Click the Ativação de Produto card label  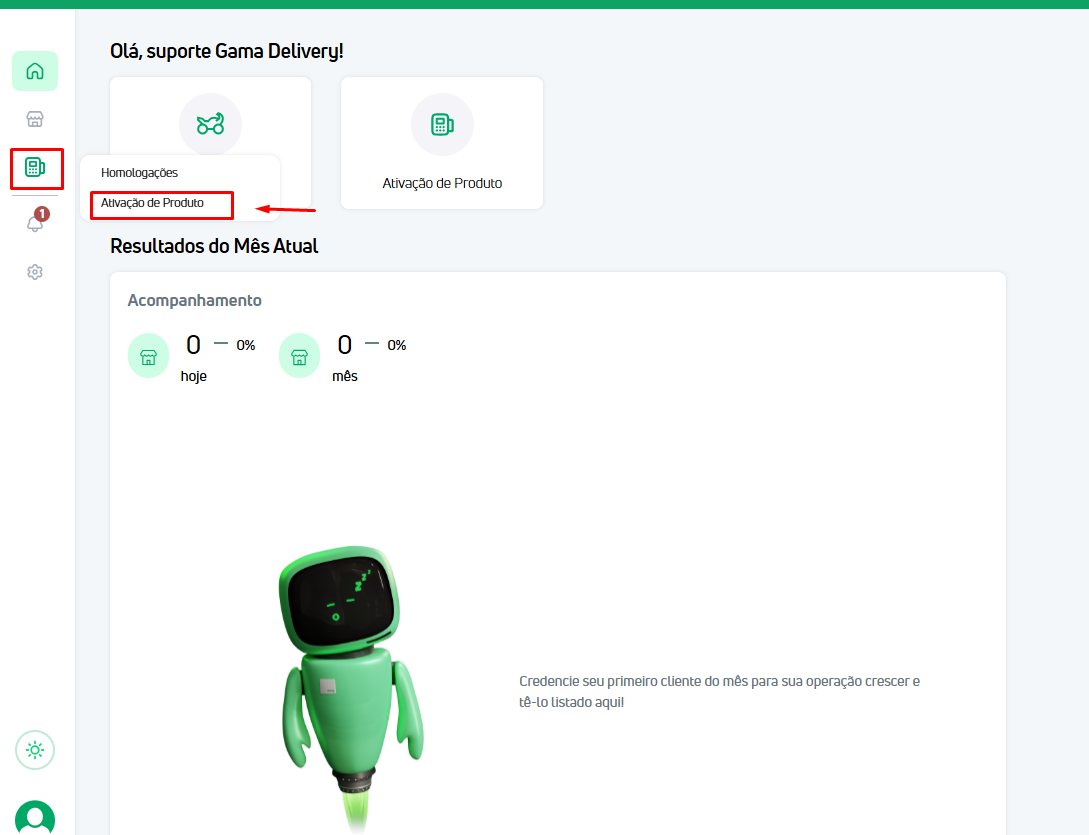point(442,184)
